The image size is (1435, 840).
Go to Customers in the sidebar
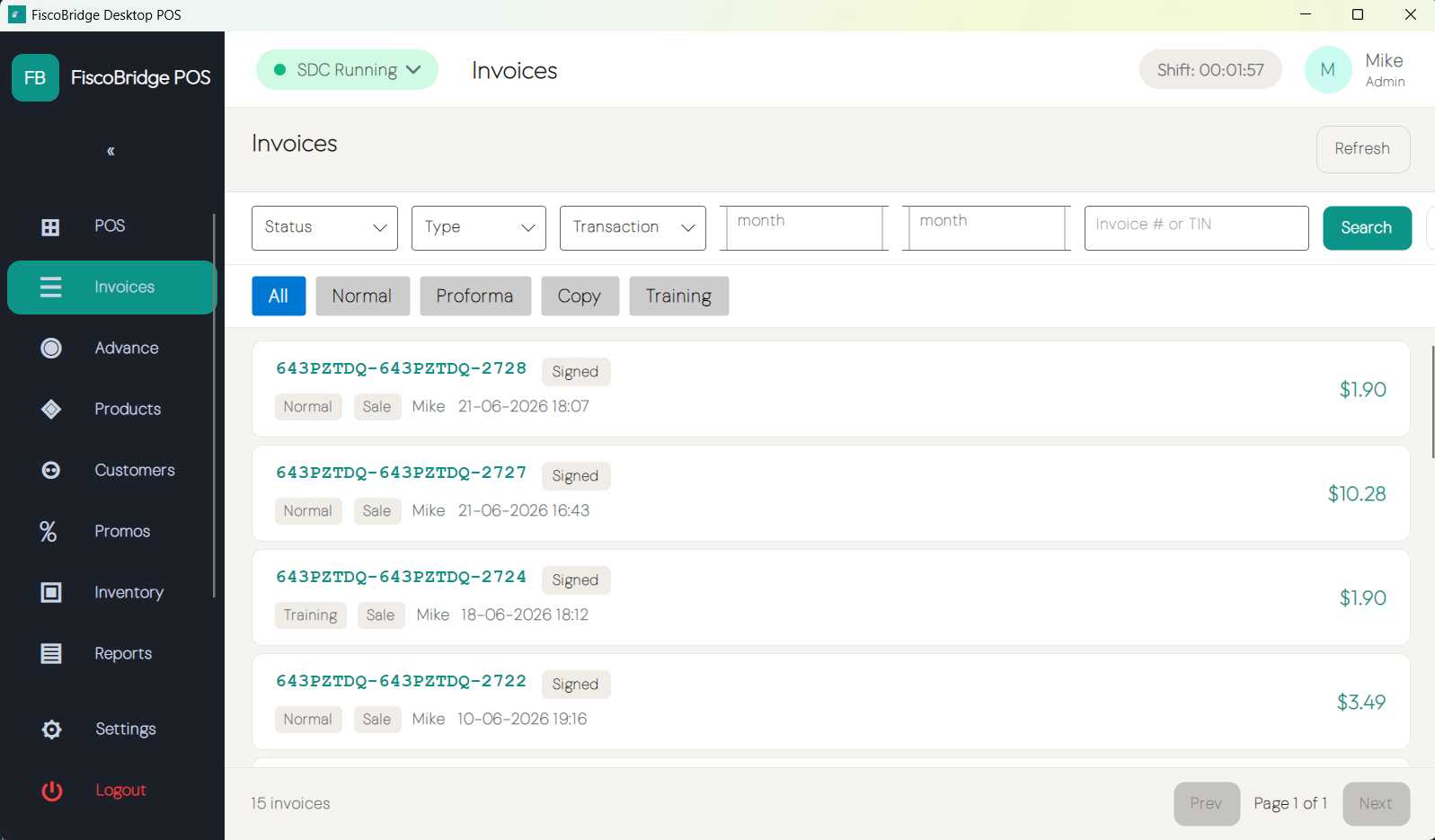coord(135,471)
